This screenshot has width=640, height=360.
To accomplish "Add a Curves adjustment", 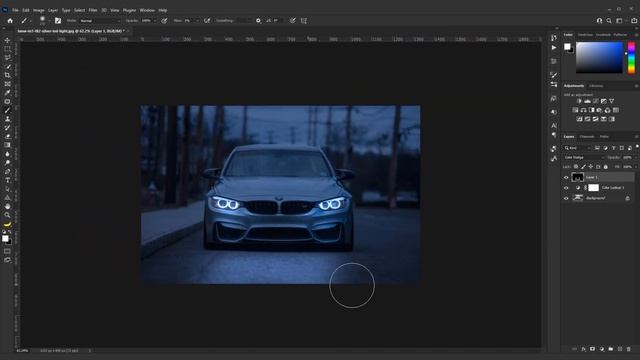I will [596, 101].
